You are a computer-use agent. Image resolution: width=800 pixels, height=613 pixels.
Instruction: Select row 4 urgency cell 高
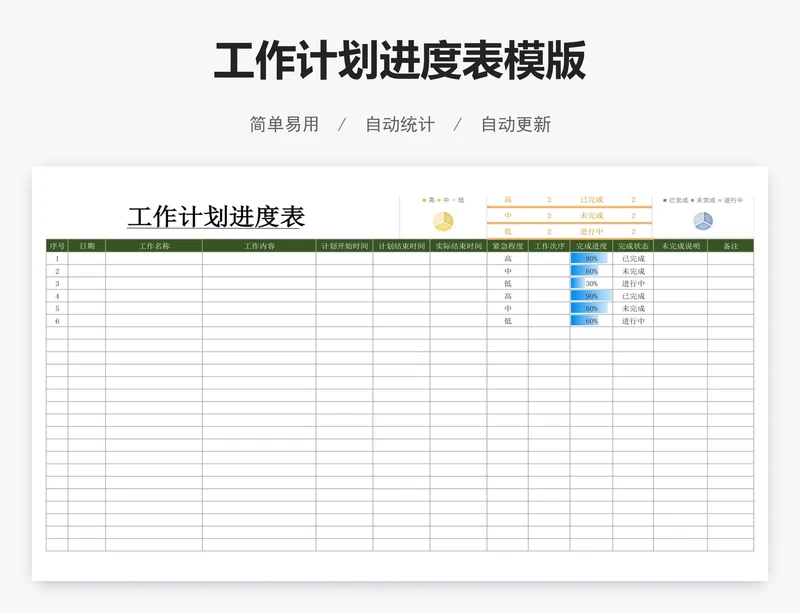click(508, 296)
